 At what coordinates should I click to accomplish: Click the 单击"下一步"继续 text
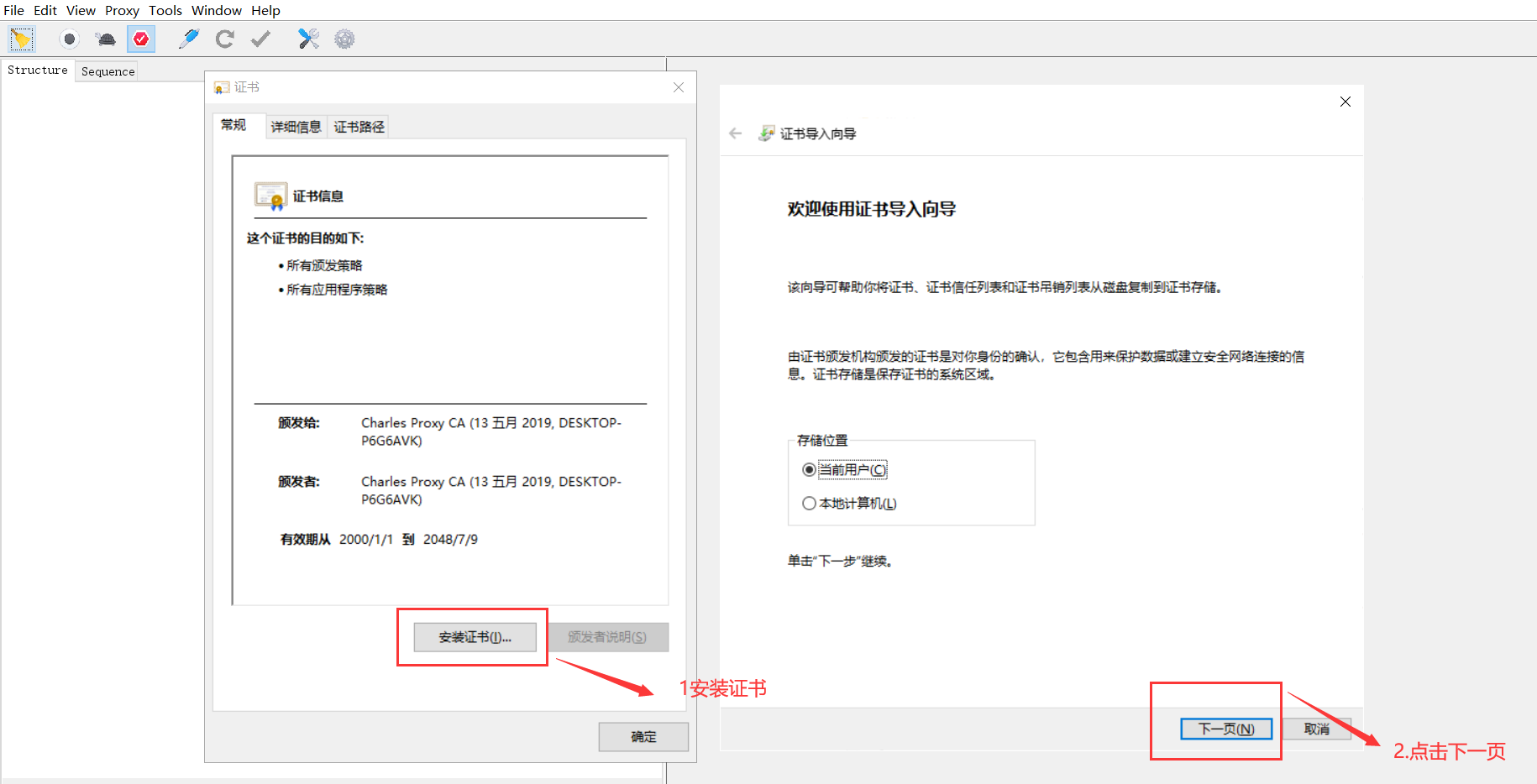(840, 562)
